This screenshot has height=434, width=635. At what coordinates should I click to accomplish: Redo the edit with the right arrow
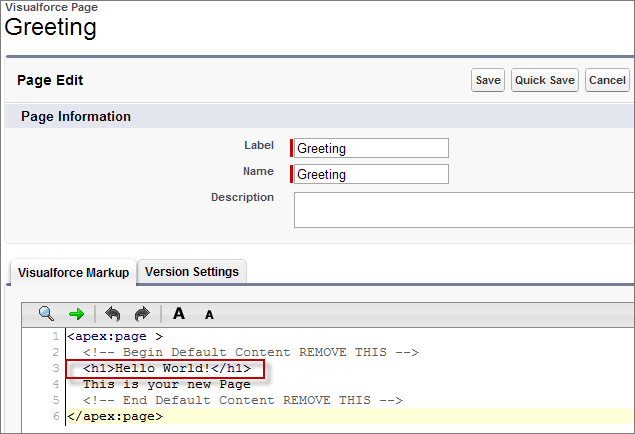click(x=142, y=314)
